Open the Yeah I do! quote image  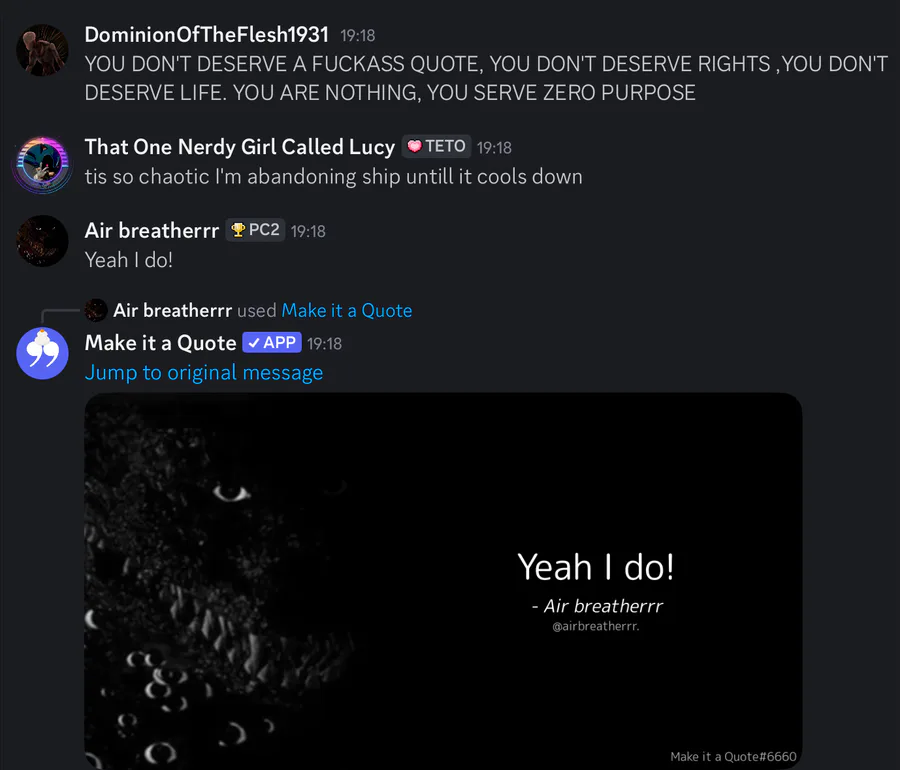click(x=443, y=581)
